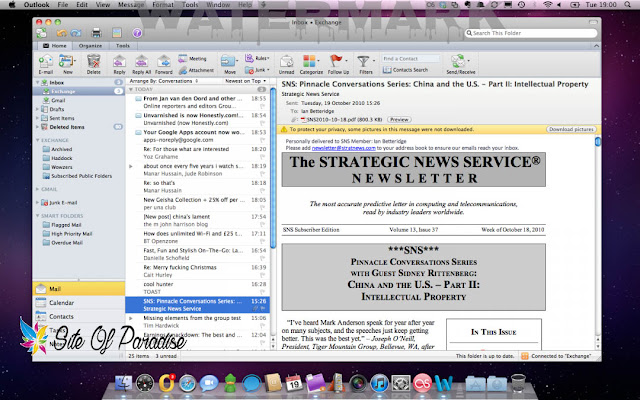Collapse the Inbox tree with its triangle

[x=38, y=82]
